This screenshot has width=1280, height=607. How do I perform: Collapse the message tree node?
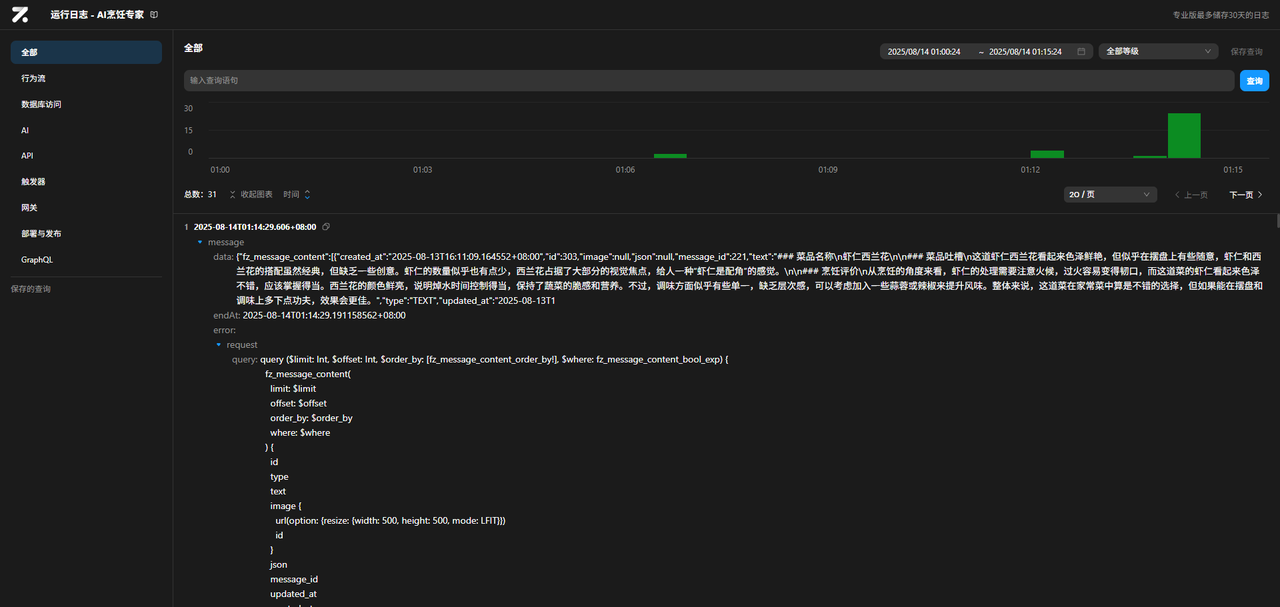200,242
